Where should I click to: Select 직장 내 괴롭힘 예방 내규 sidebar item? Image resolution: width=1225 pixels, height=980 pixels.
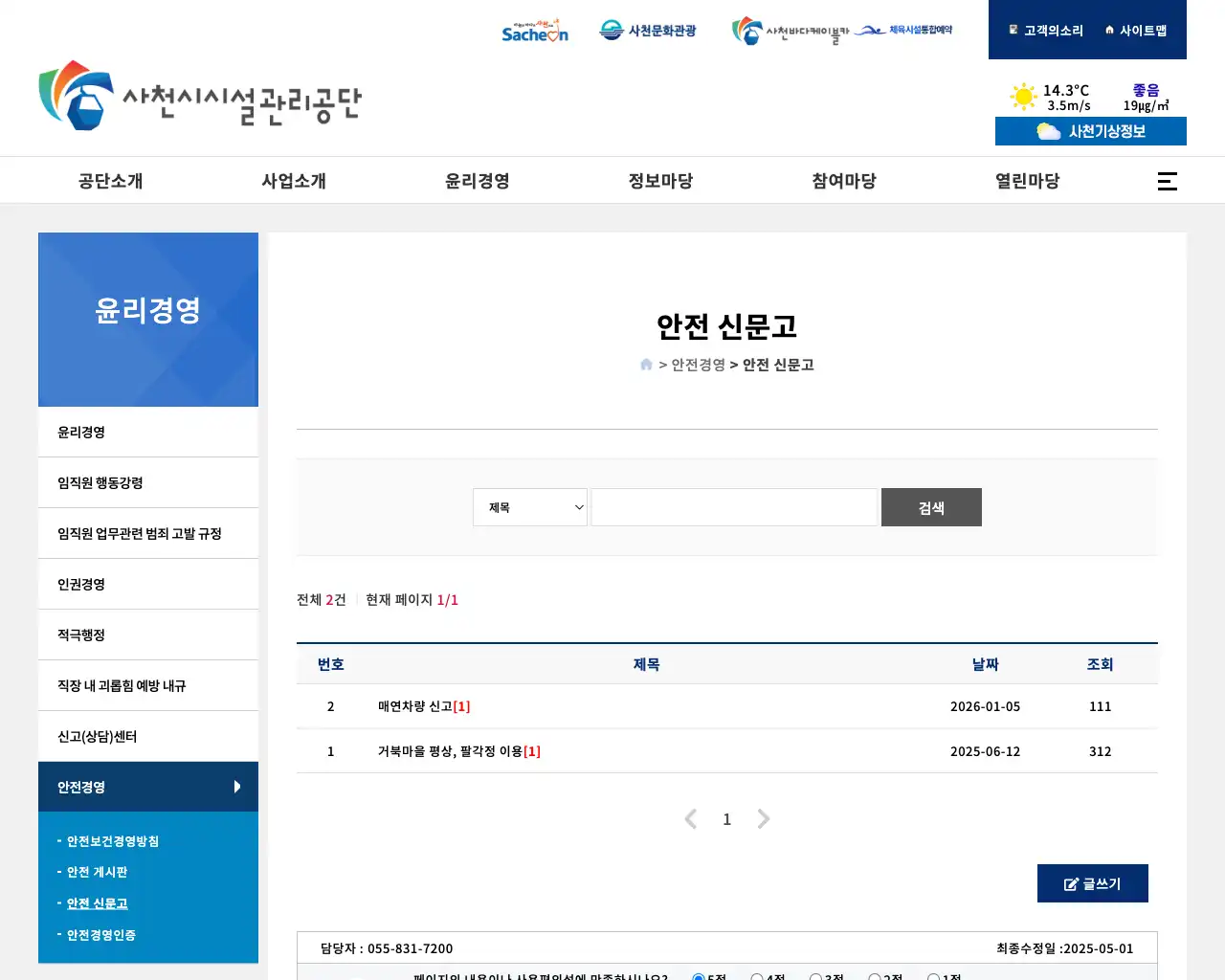click(148, 685)
